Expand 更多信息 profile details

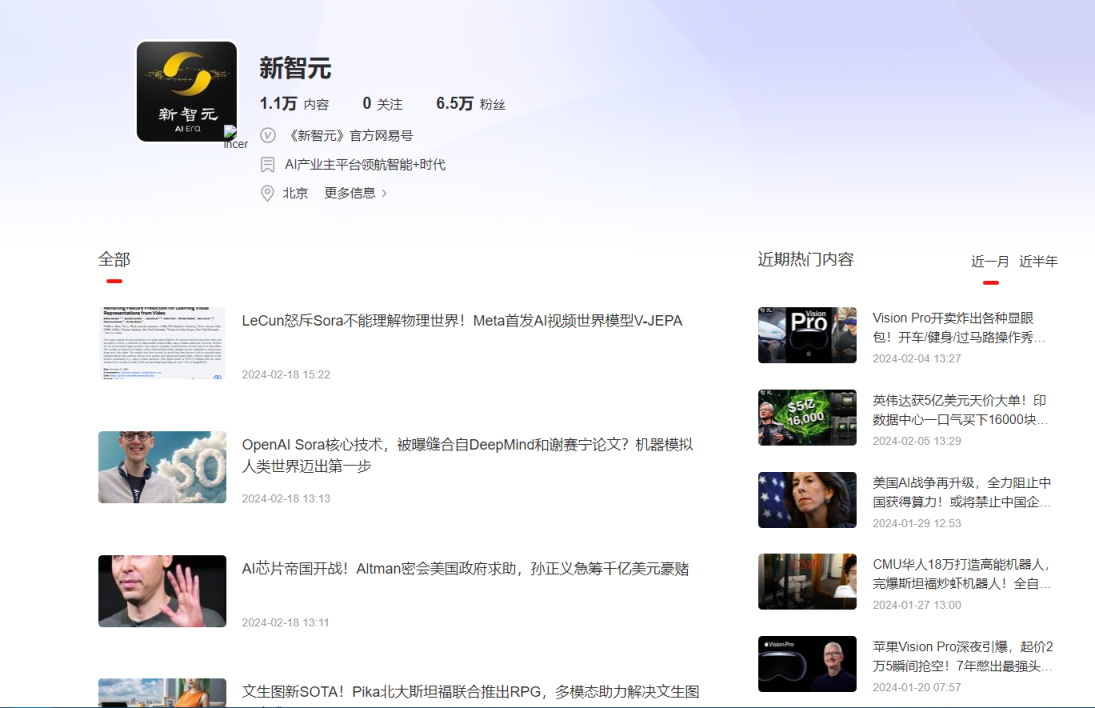point(351,193)
